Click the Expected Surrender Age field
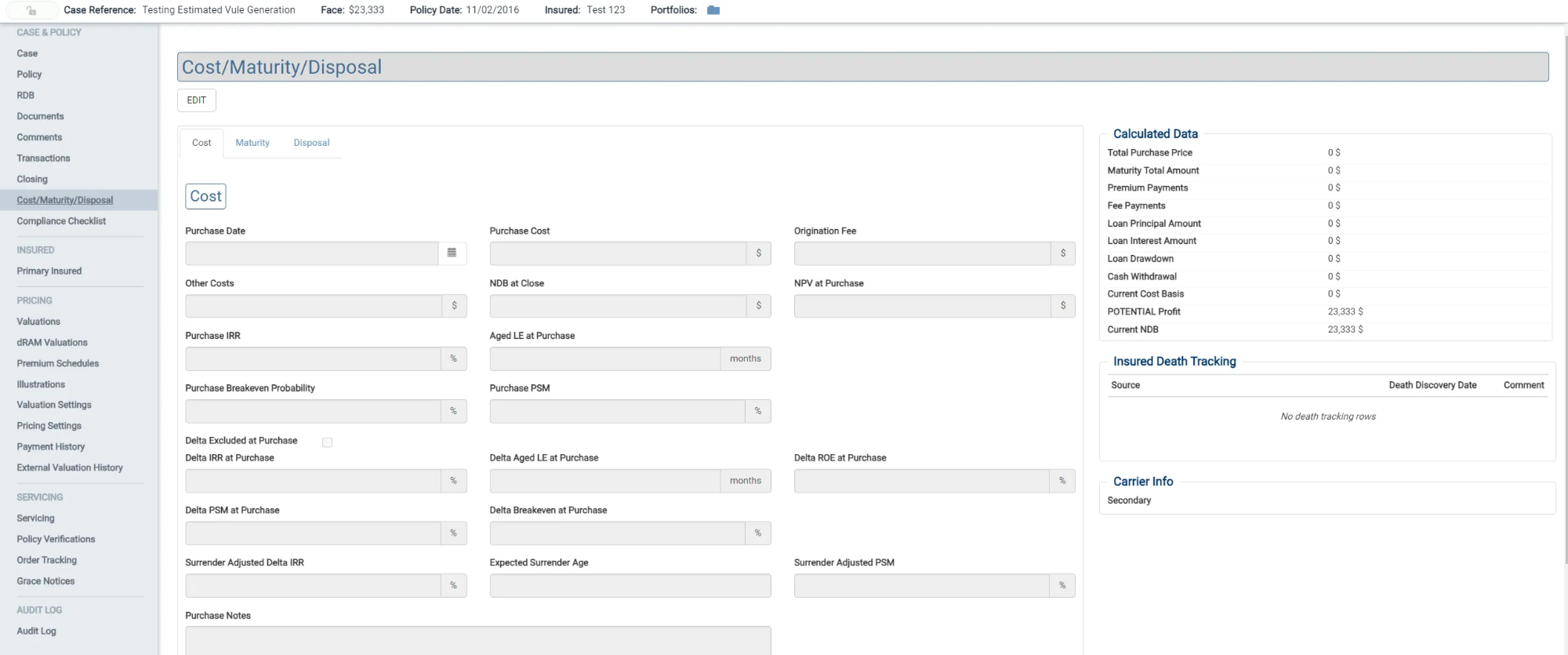 click(630, 586)
